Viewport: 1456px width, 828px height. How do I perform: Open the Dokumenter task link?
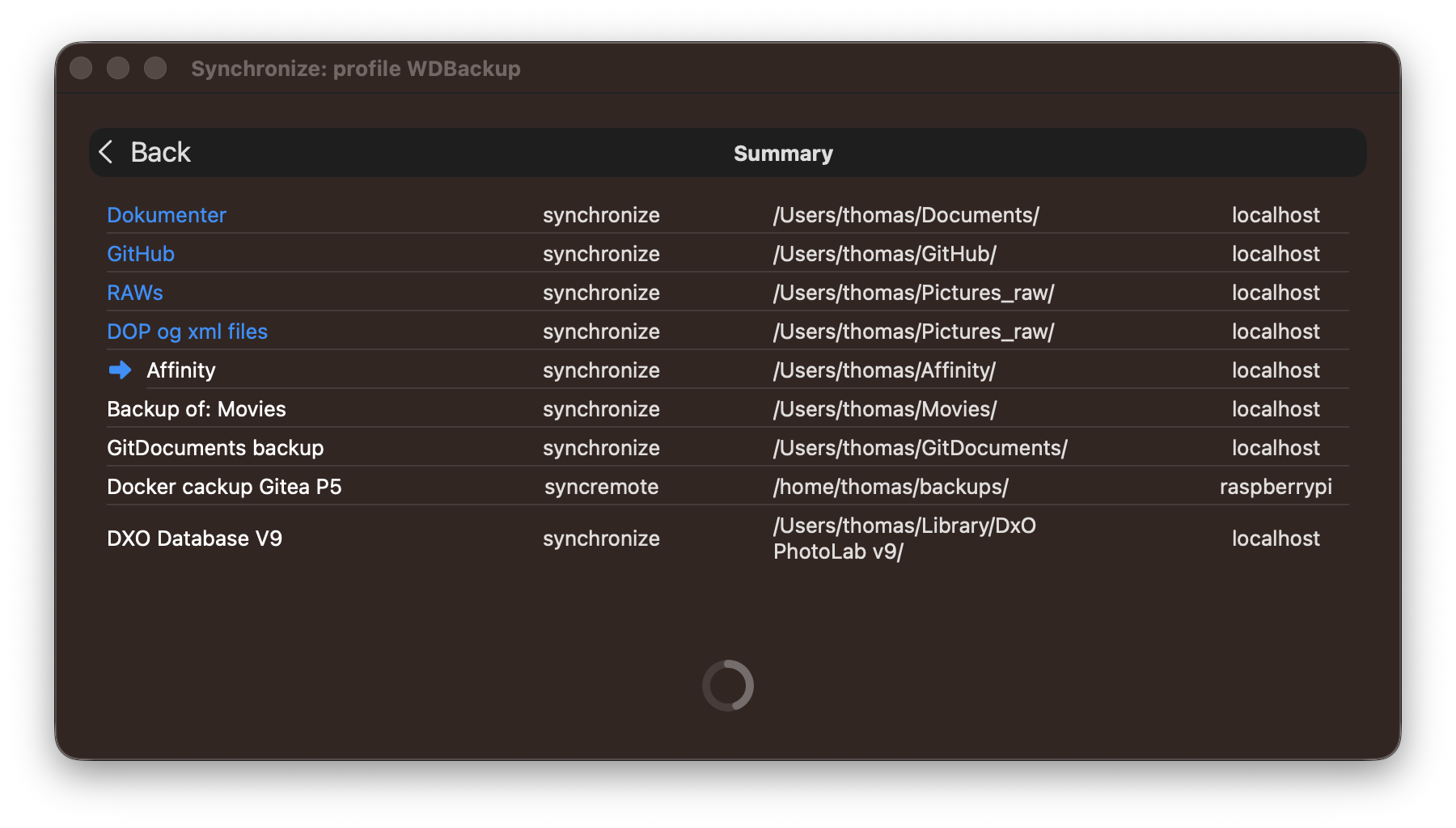(167, 215)
